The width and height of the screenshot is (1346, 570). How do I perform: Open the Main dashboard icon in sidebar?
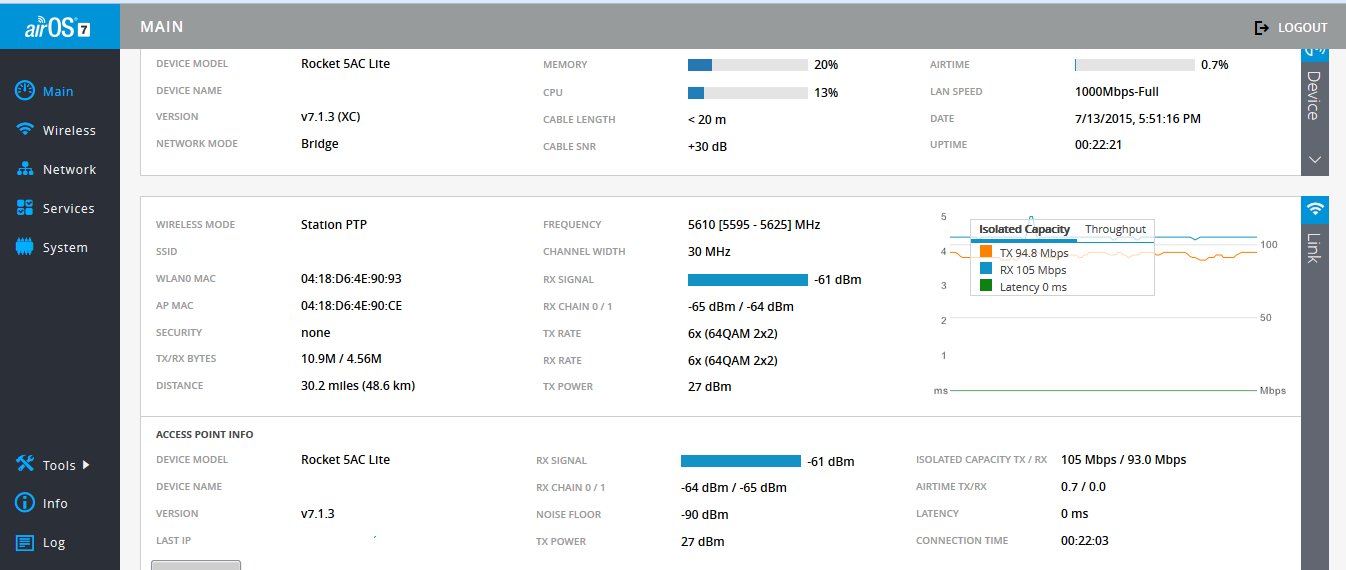pos(26,91)
